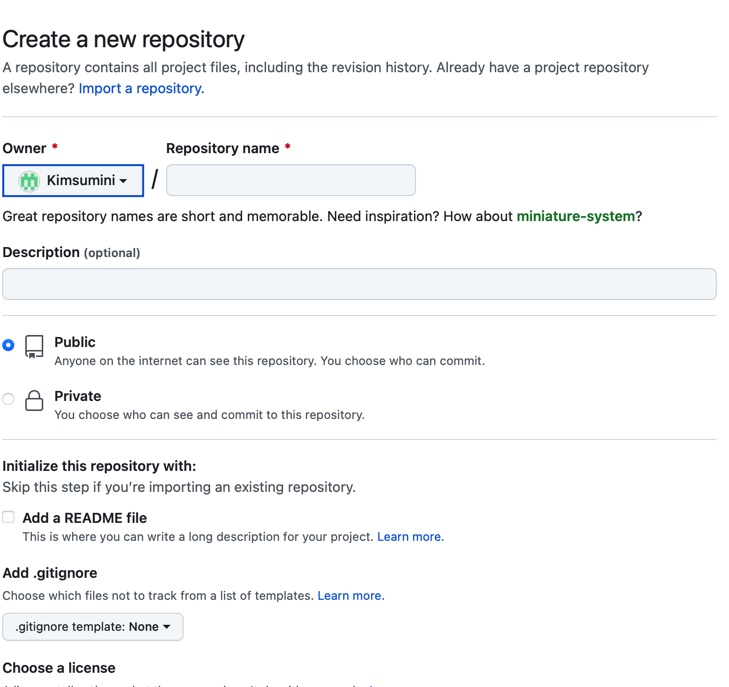Click the 'Choose a license' heading
729x687 pixels.
click(59, 668)
